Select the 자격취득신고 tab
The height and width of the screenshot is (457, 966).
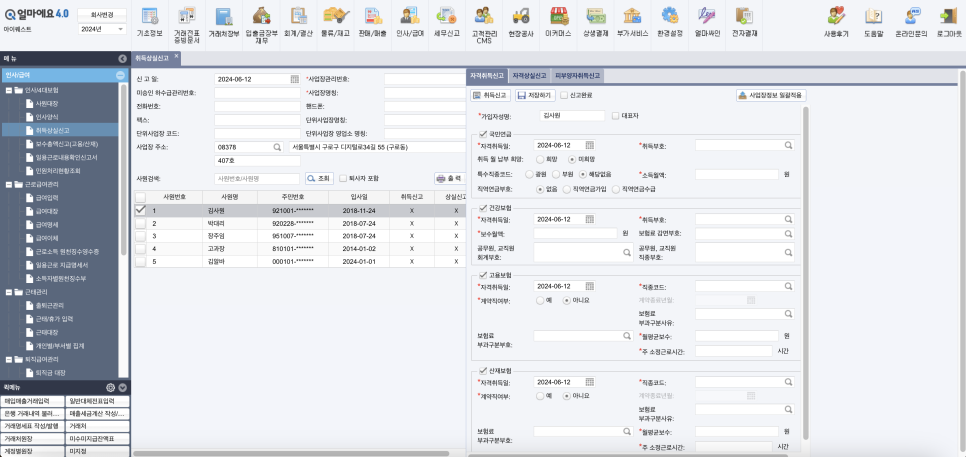pos(487,76)
